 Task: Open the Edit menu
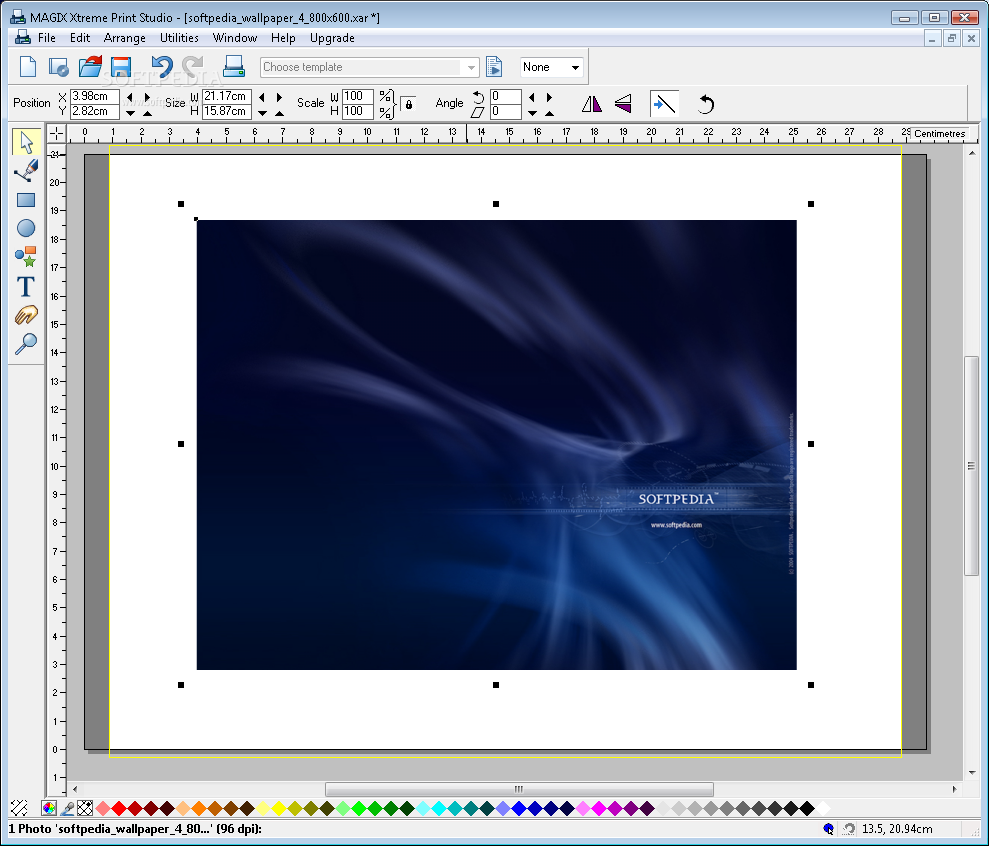click(79, 38)
